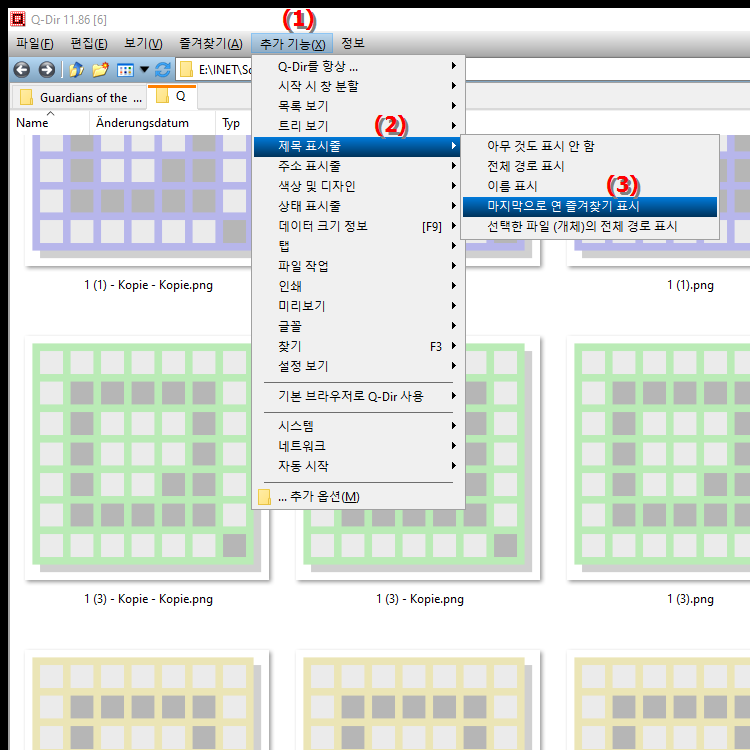
Task: Expand the 상태 표시줄 submenu
Action: (358, 206)
